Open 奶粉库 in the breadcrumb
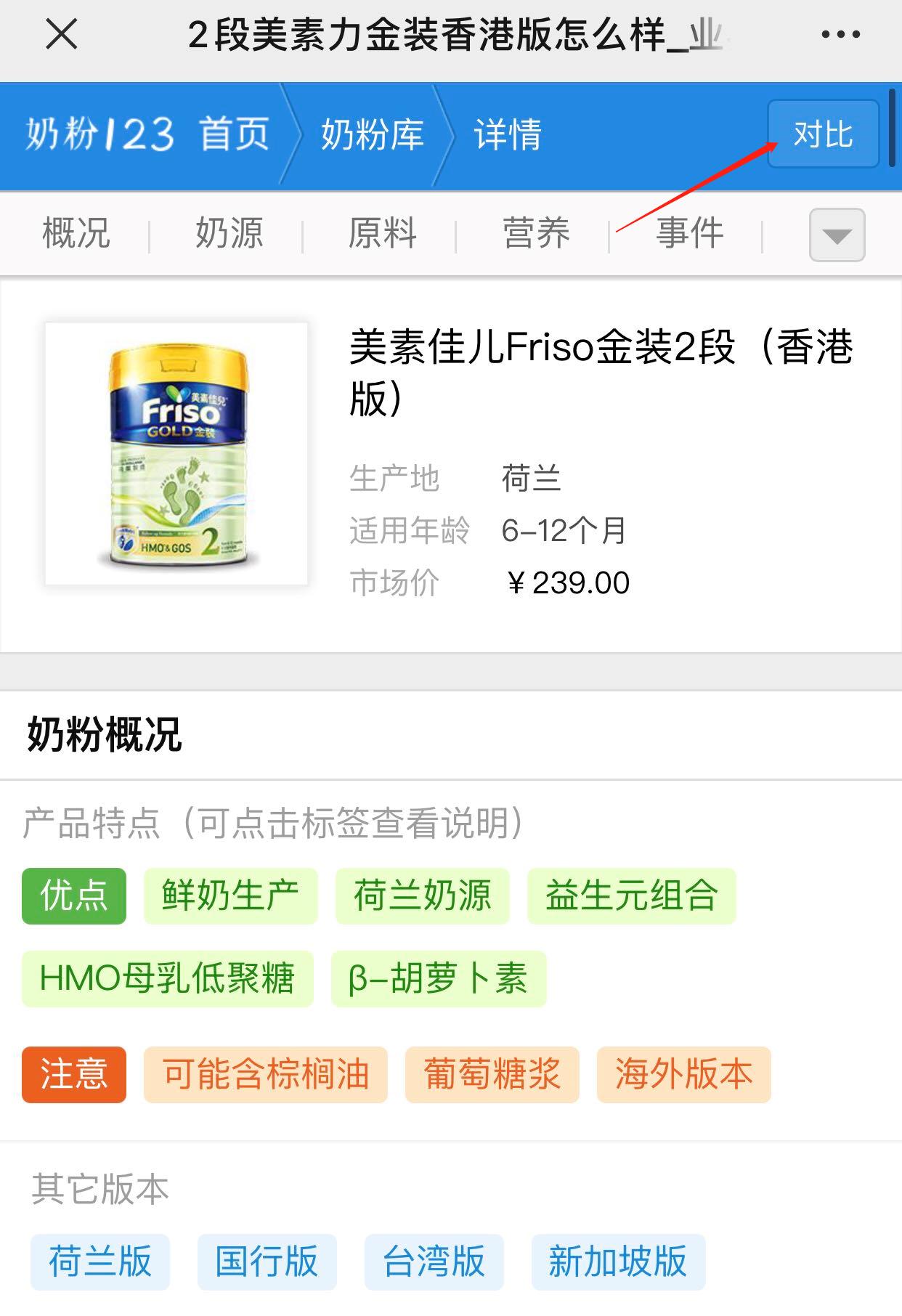This screenshot has width=902, height=1316. [x=372, y=134]
